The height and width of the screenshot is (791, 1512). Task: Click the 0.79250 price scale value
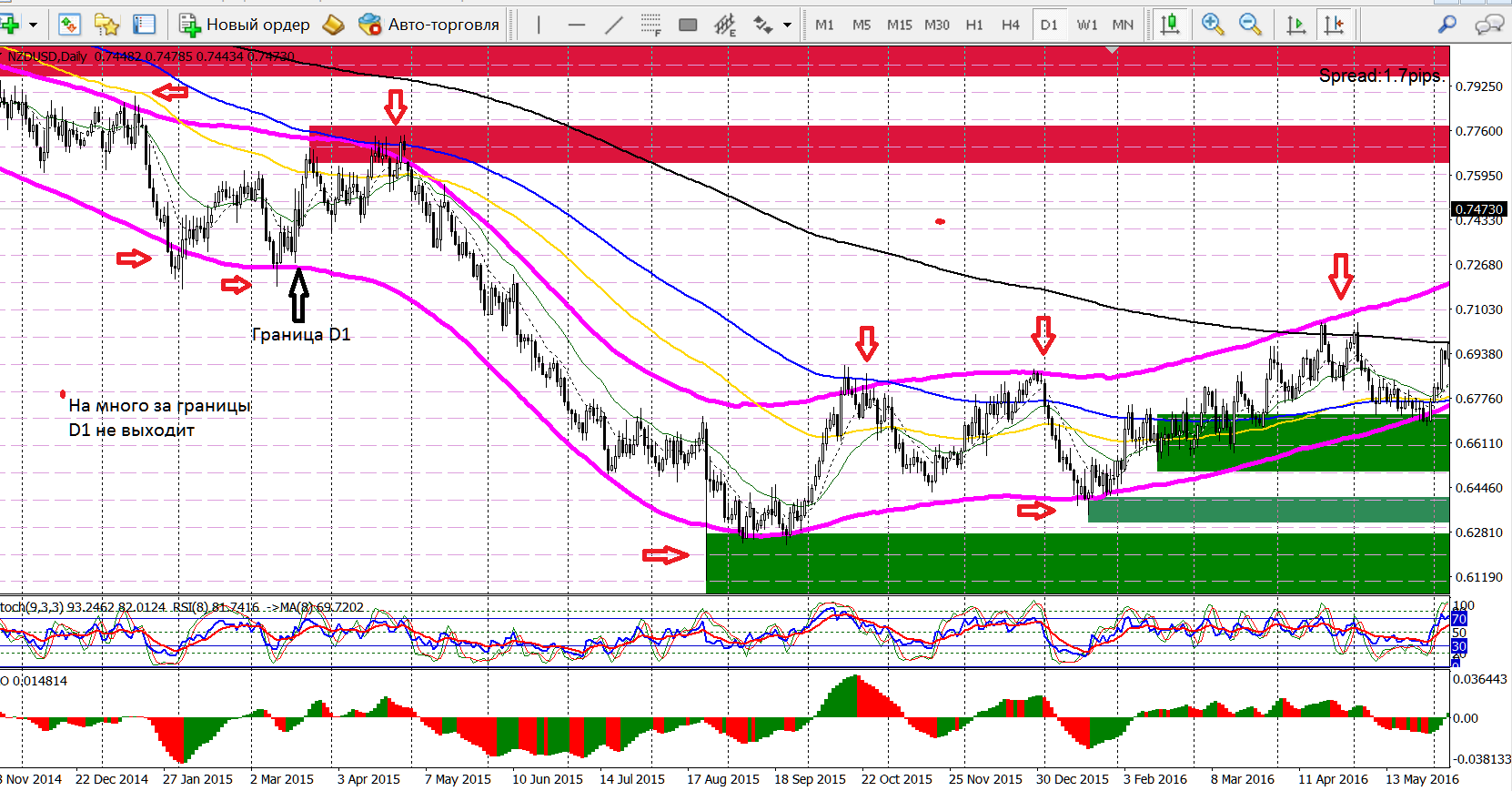pos(1479,86)
